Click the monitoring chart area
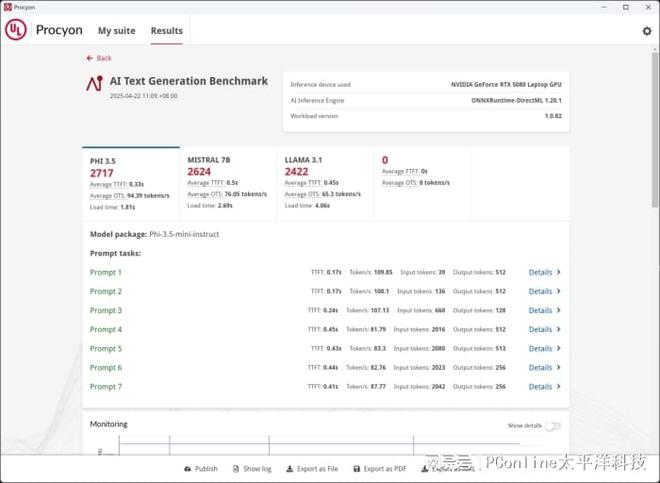660x483 pixels. tap(320, 445)
